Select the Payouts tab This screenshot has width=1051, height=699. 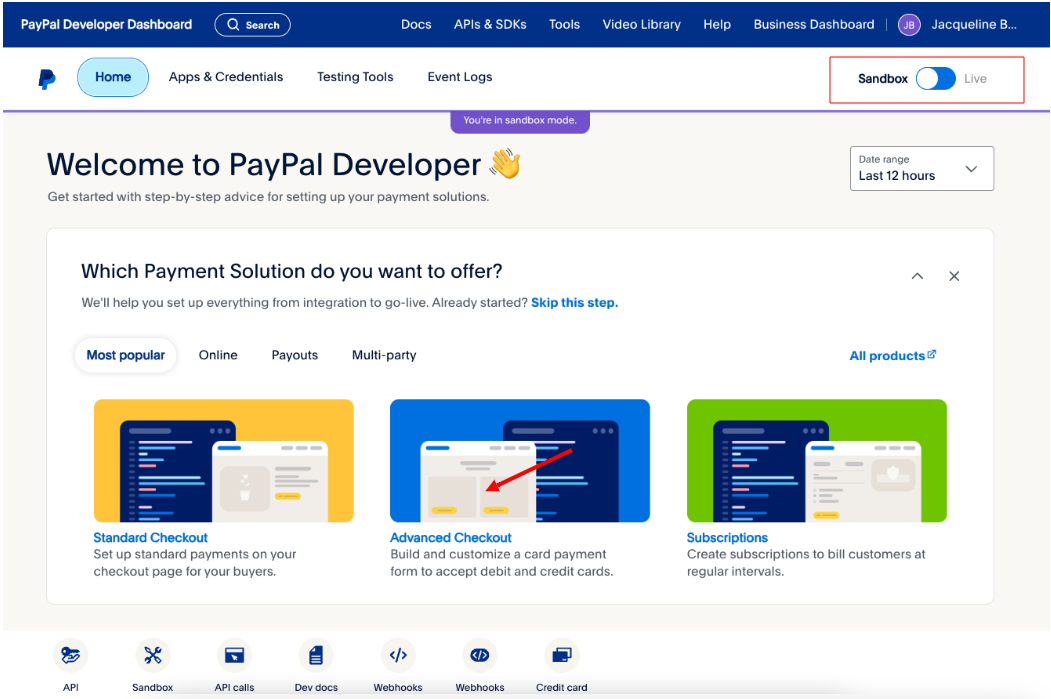click(295, 355)
